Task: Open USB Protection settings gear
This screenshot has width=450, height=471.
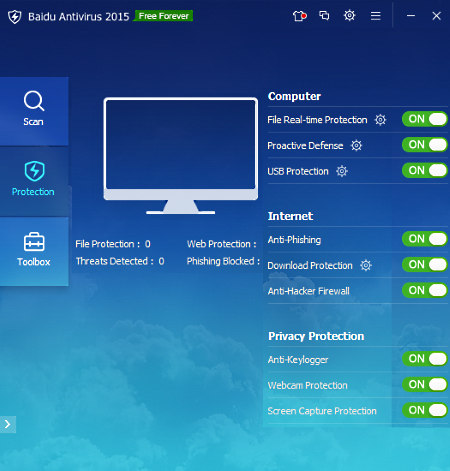Action: point(342,171)
